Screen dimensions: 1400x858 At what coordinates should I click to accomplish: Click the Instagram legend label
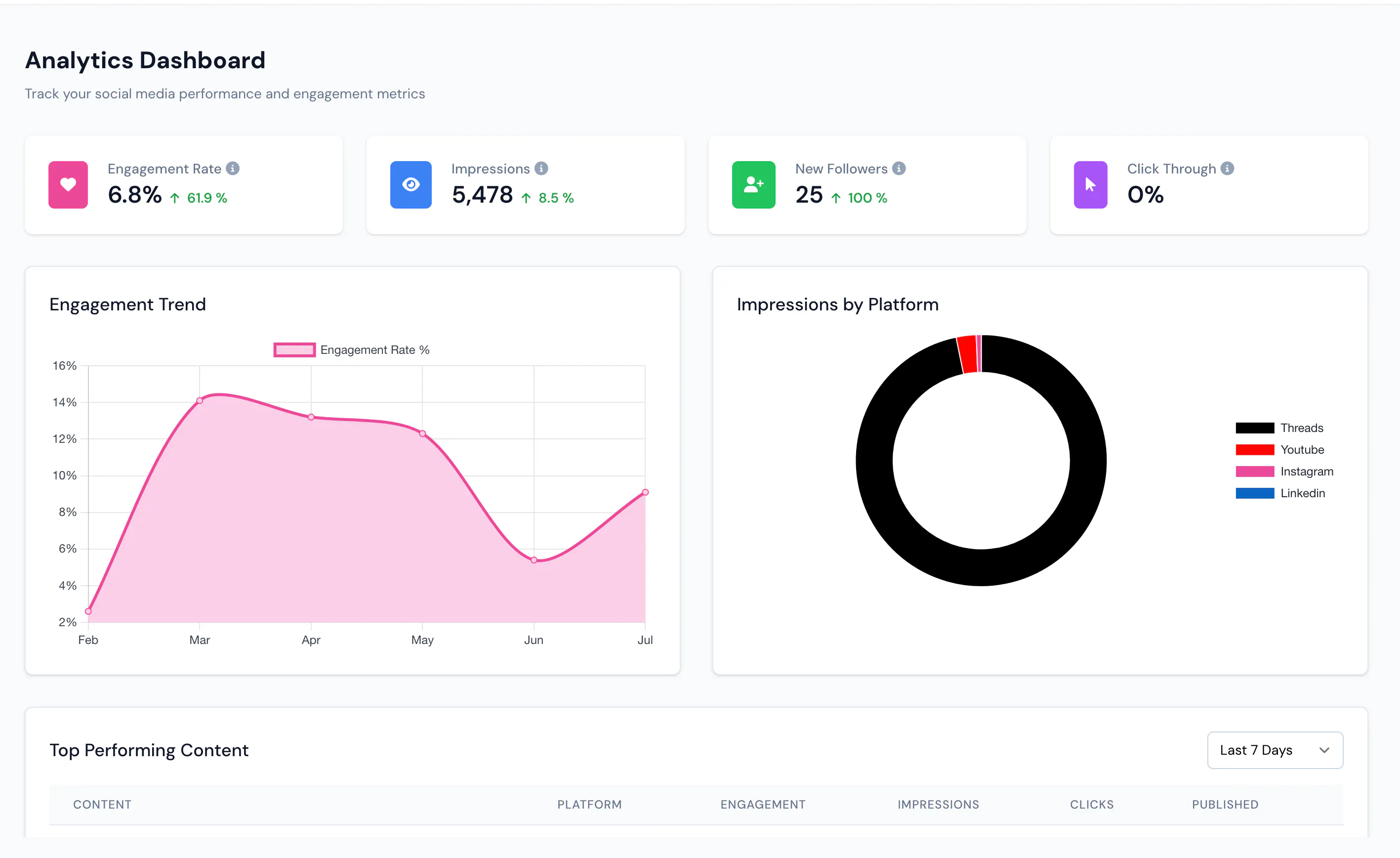tap(1307, 472)
